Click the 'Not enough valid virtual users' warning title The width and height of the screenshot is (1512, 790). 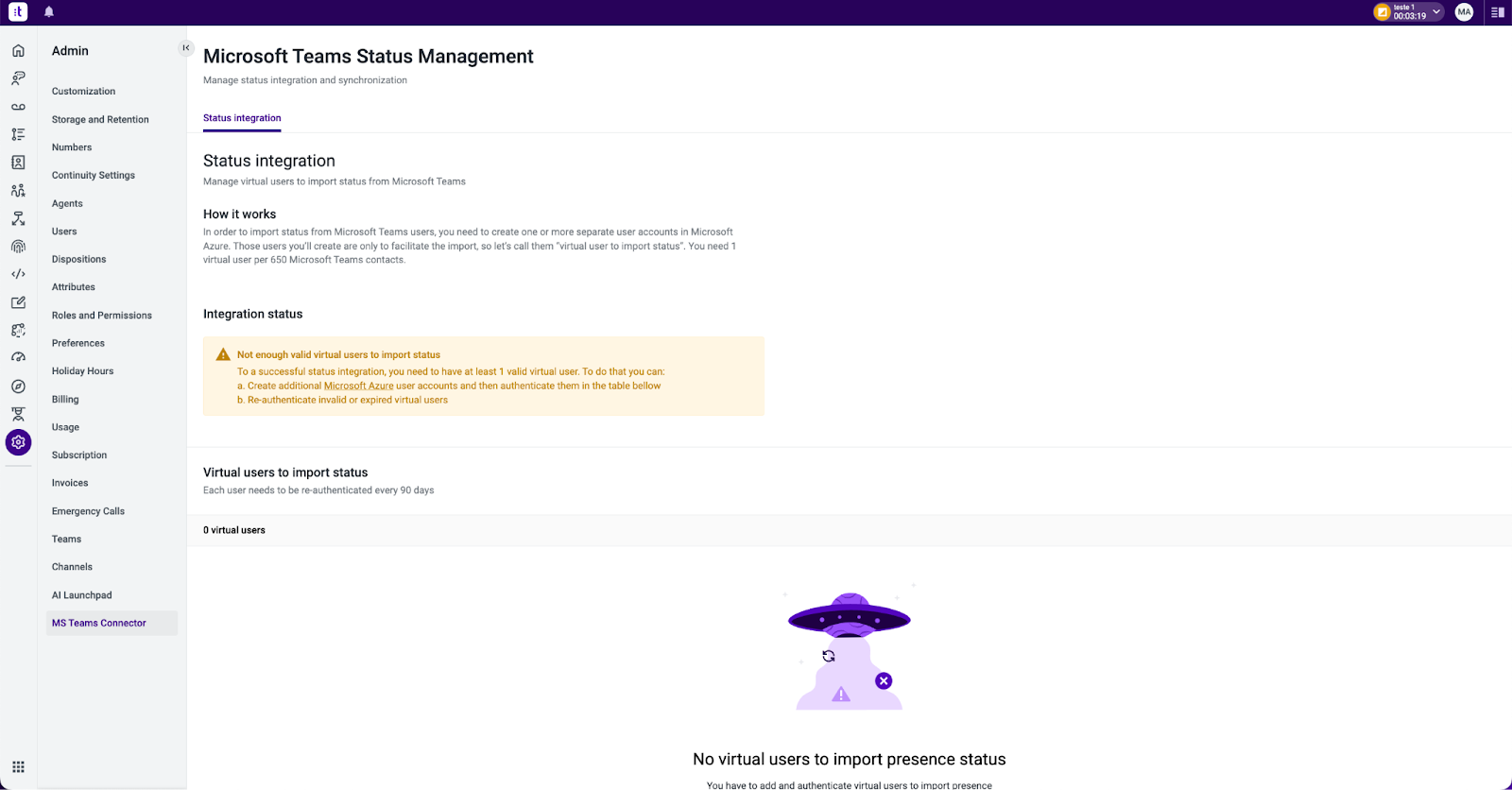coord(338,355)
